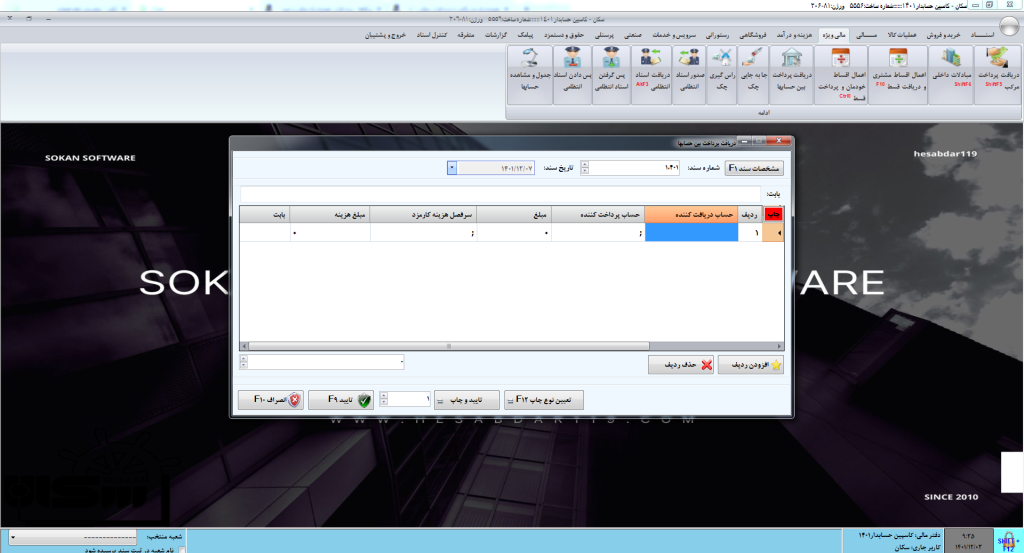Viewport: 1024px width, 553px height.
Task: Click the red چاپ header cell
Action: (773, 214)
